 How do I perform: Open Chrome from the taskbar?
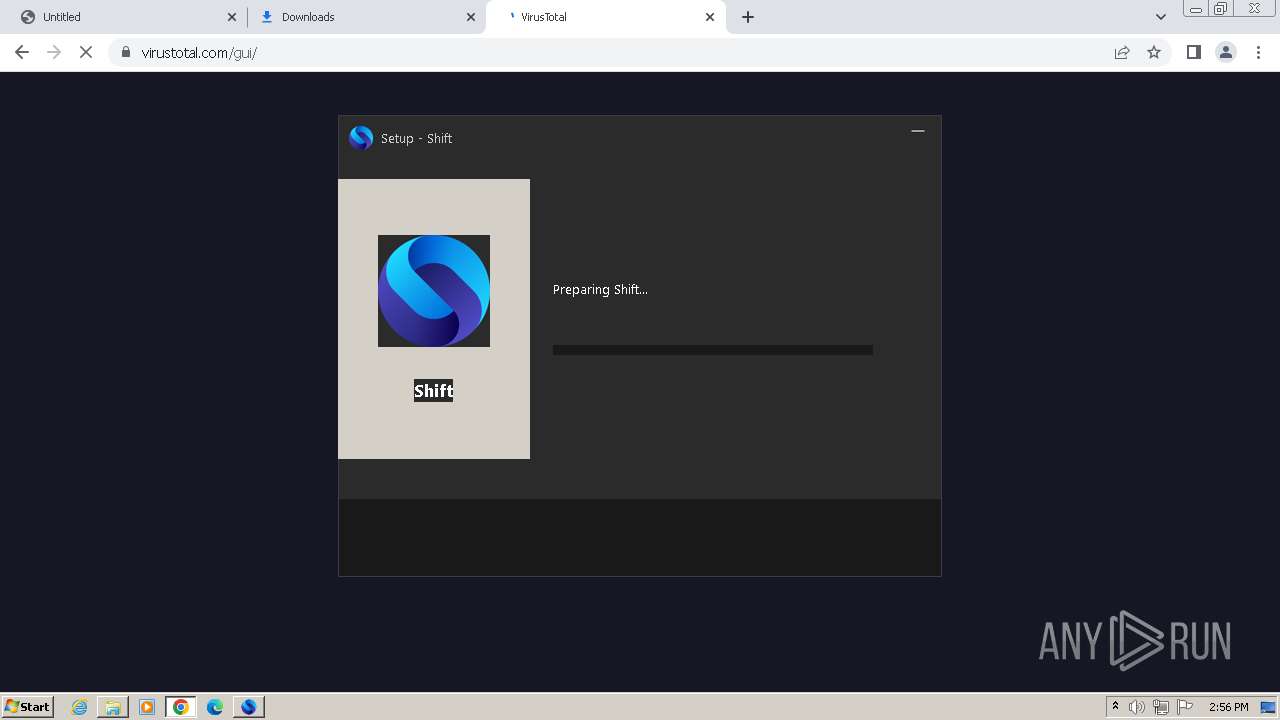pyautogui.click(x=181, y=707)
